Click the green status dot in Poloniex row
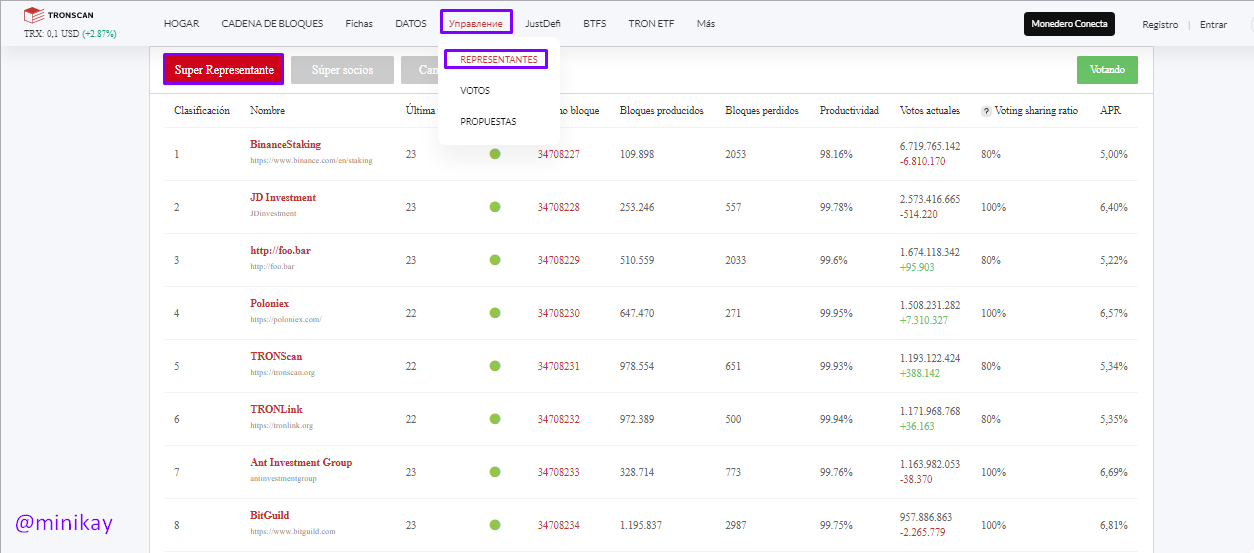The height and width of the screenshot is (553, 1254). tap(495, 313)
